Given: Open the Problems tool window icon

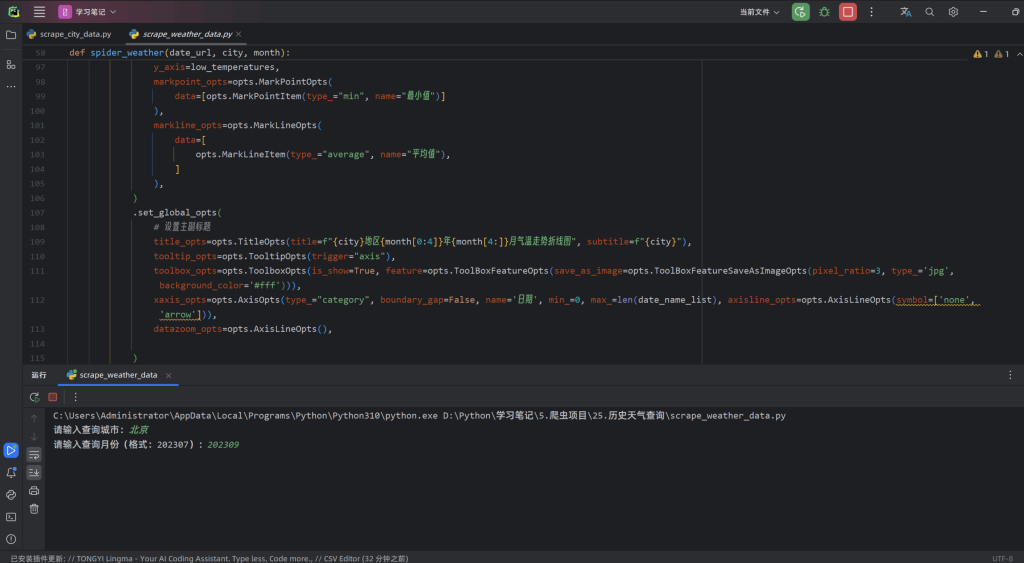Looking at the screenshot, I should tap(11, 539).
